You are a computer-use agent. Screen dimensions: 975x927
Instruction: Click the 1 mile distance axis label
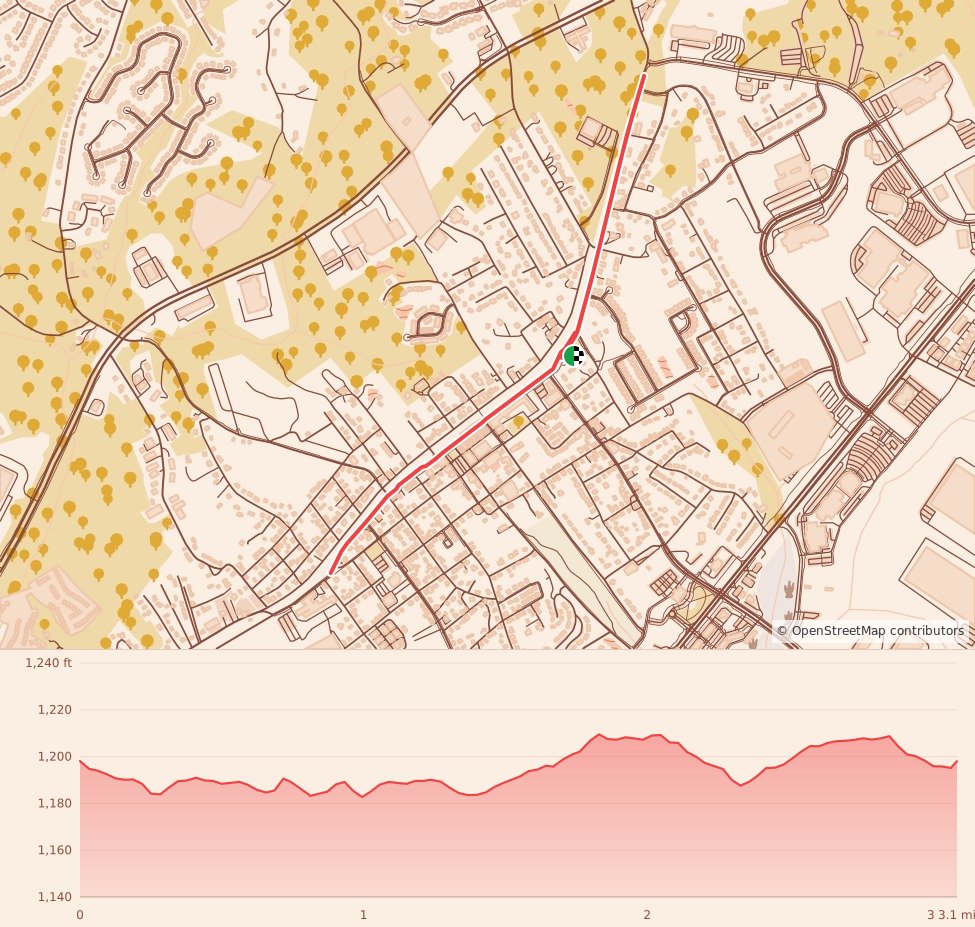(x=363, y=915)
